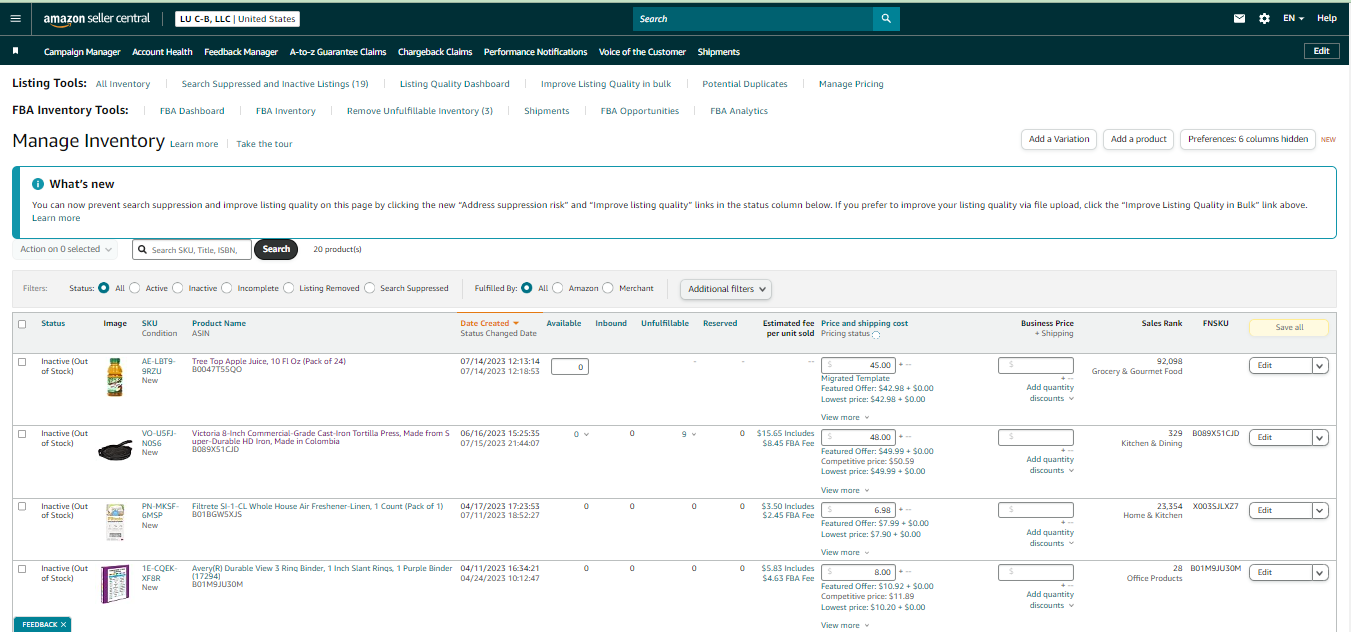Focus the top Search field
1351x632 pixels.
pyautogui.click(x=753, y=18)
